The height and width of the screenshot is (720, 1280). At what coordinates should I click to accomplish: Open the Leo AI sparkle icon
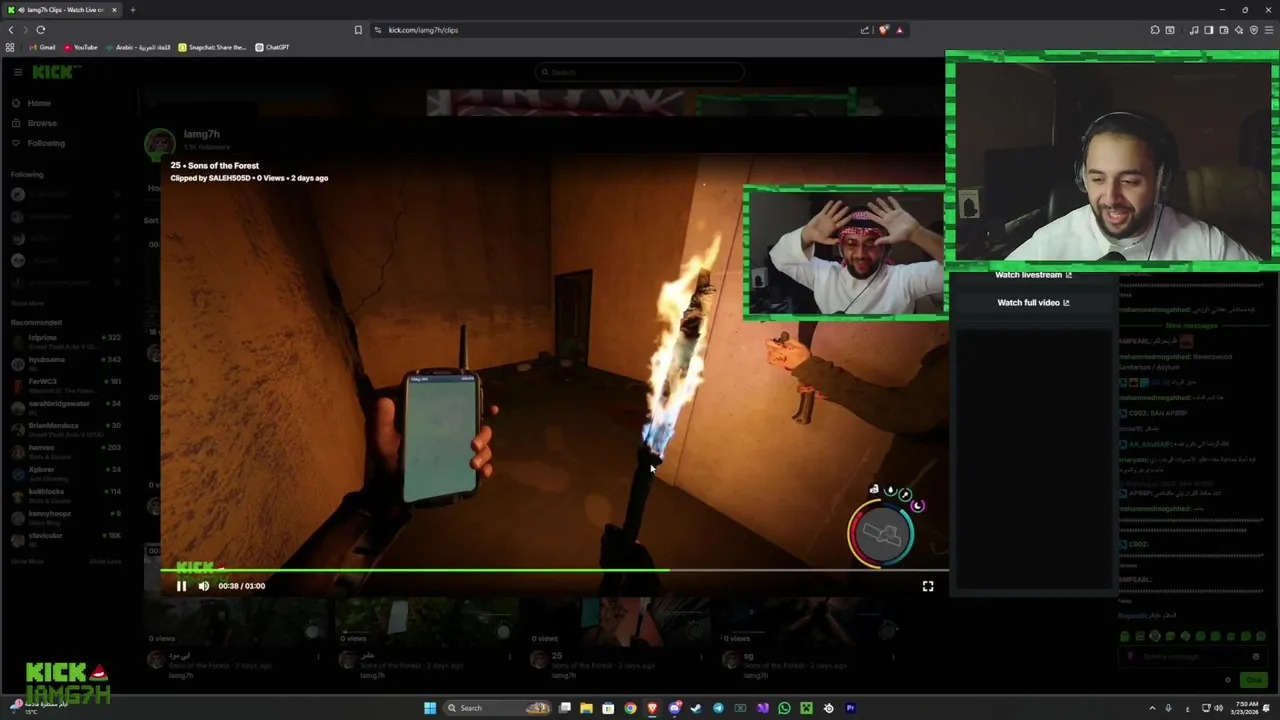(x=1239, y=30)
